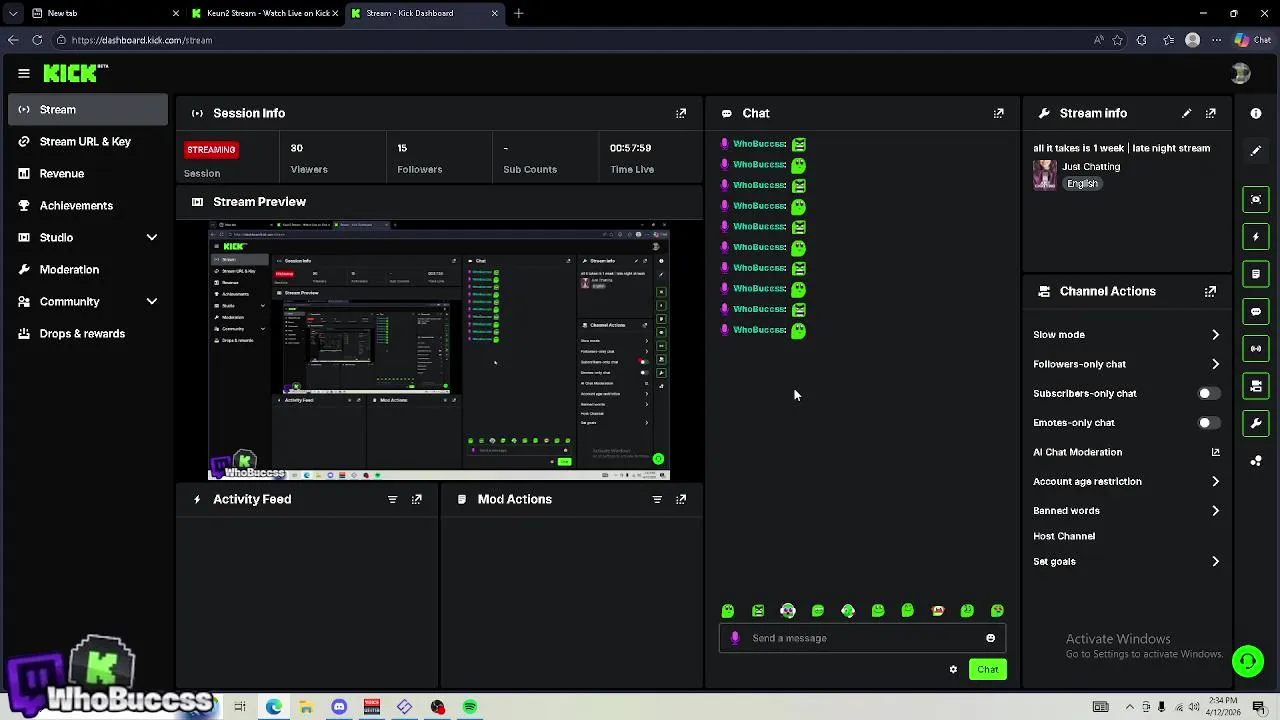Open Moderation in sidebar

click(x=88, y=269)
